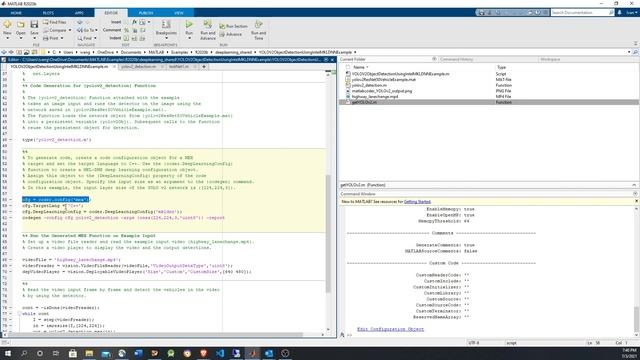Open the Current Folder panel actions menu
This screenshot has width=640, height=360.
(x=434, y=59)
